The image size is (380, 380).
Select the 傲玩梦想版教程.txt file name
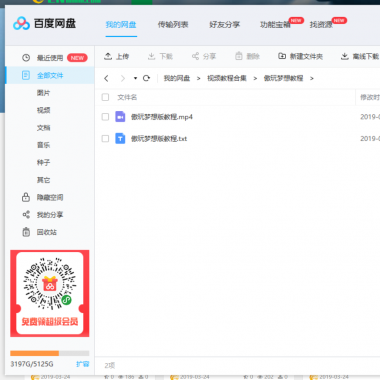159,139
